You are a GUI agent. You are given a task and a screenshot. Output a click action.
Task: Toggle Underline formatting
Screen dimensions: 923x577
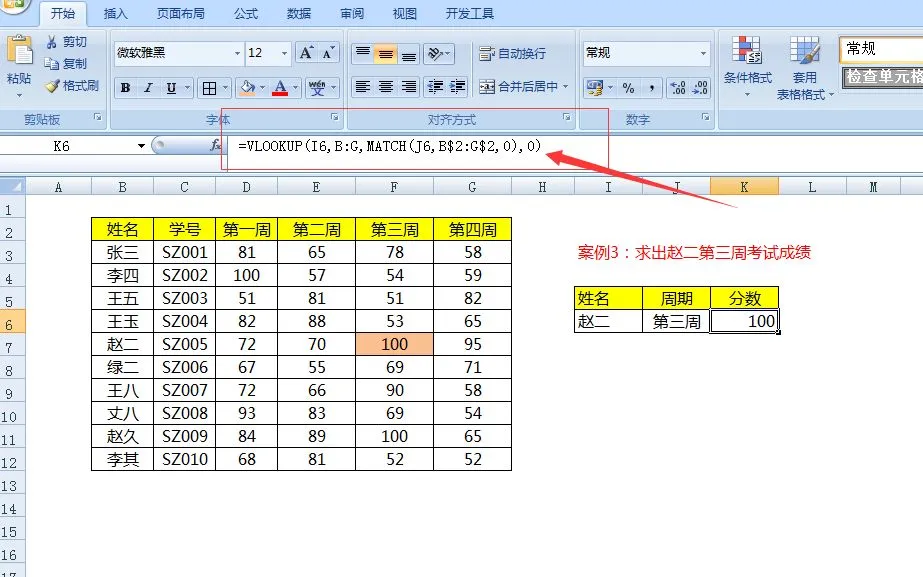[x=171, y=88]
